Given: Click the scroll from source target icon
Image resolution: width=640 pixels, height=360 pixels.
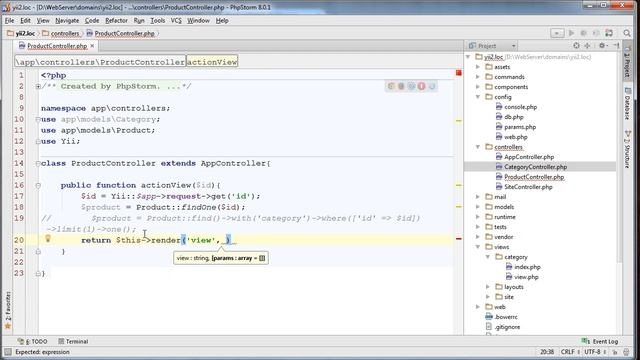Looking at the screenshot, I should tap(576, 46).
